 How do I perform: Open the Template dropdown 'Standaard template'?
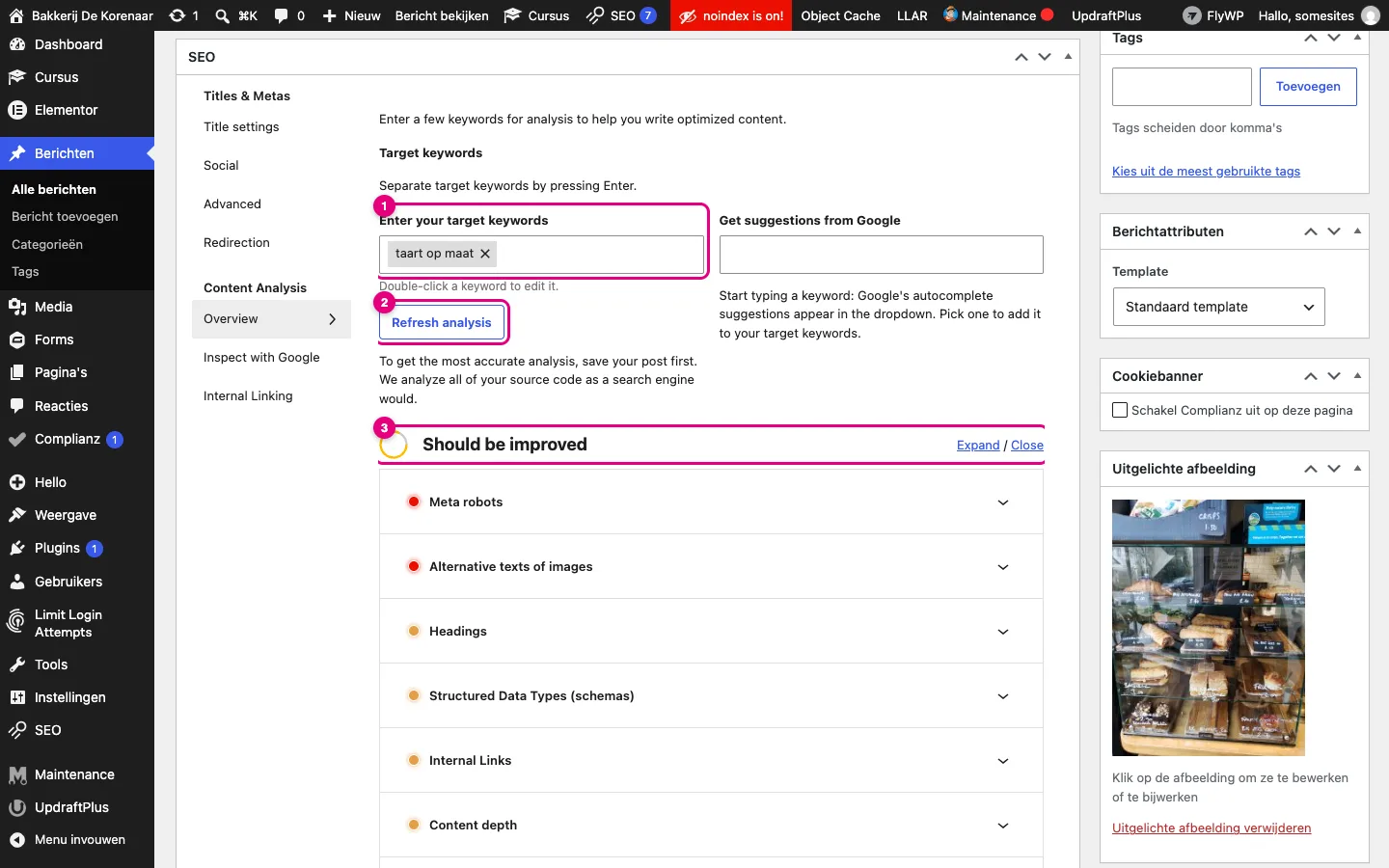1219,307
